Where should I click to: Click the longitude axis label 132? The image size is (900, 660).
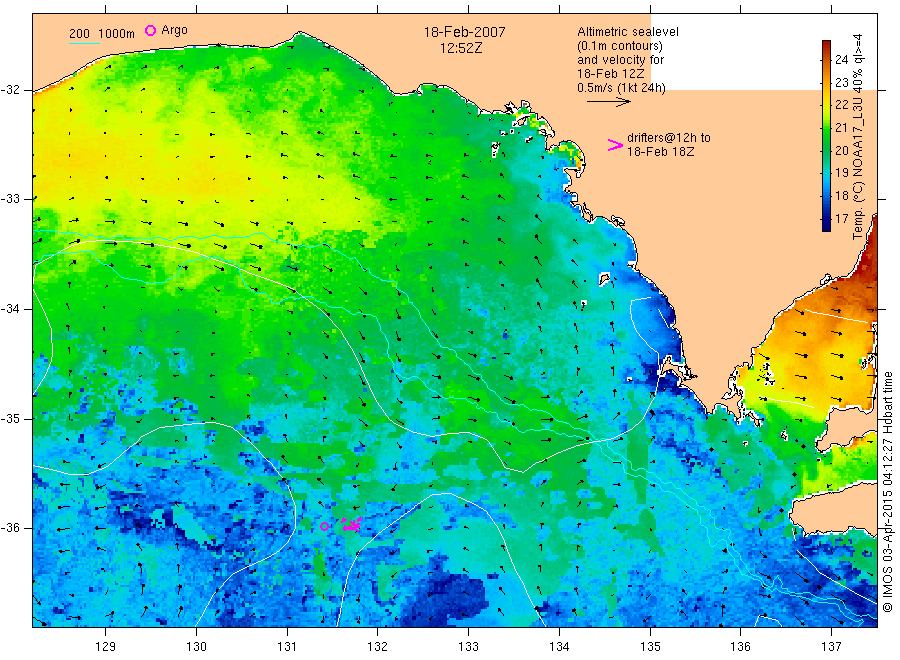point(378,647)
